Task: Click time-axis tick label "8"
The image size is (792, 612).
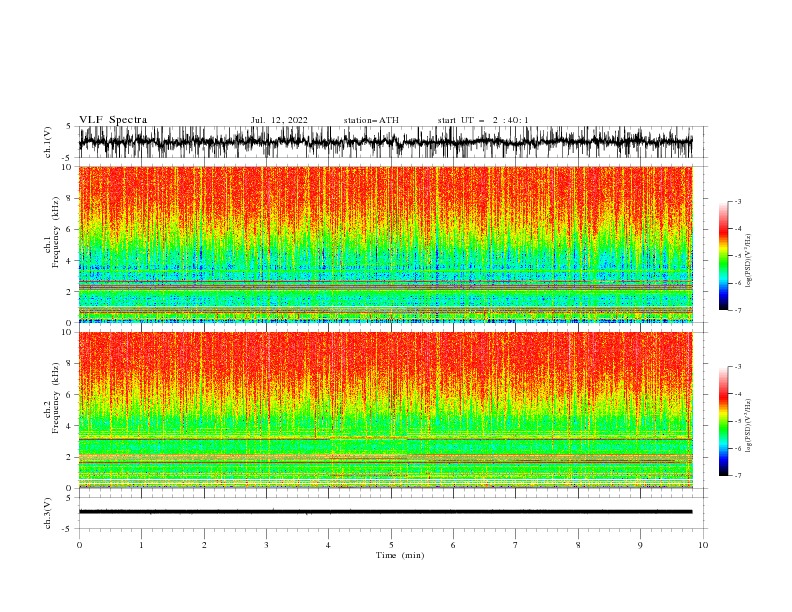Action: (578, 545)
